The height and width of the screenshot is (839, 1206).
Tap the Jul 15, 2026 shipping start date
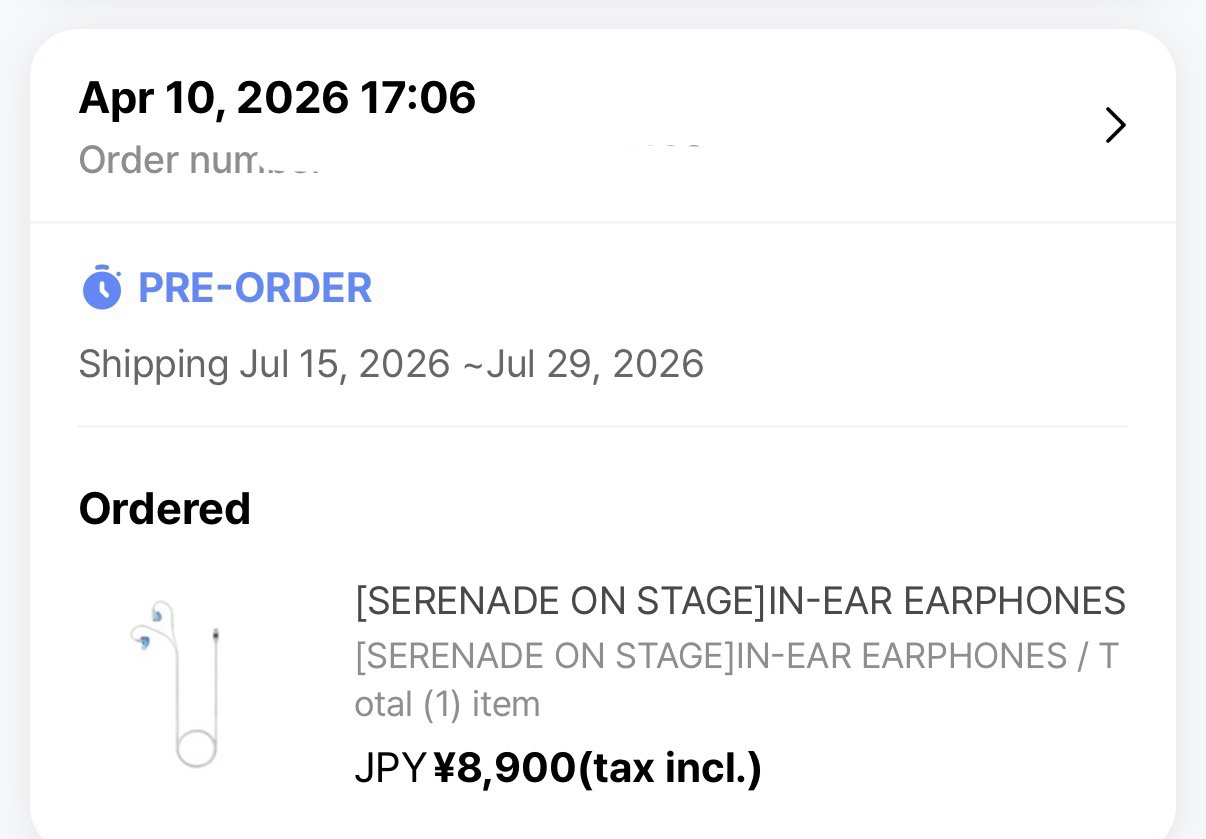click(x=344, y=364)
